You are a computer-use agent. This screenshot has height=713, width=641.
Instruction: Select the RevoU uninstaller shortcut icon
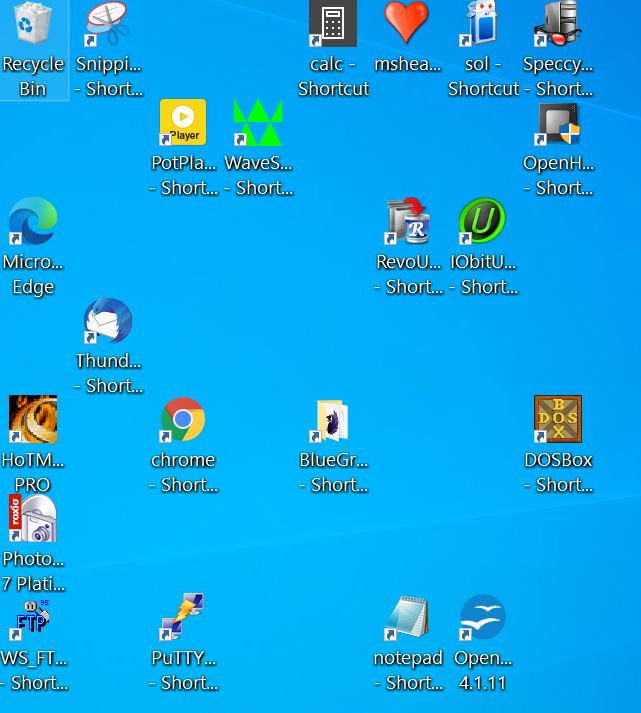pos(408,221)
